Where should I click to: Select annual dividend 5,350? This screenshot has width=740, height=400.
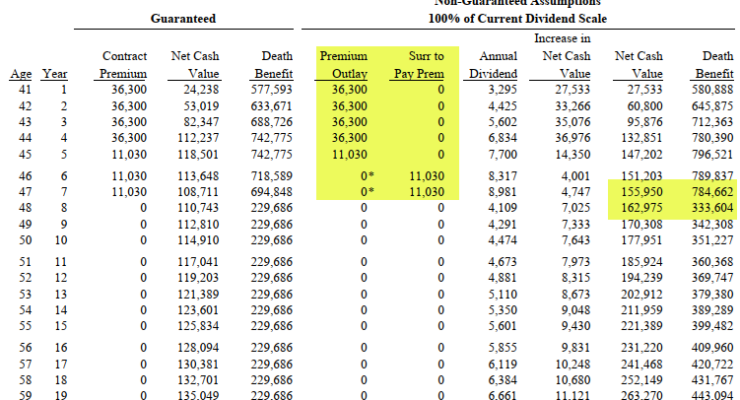tap(503, 310)
